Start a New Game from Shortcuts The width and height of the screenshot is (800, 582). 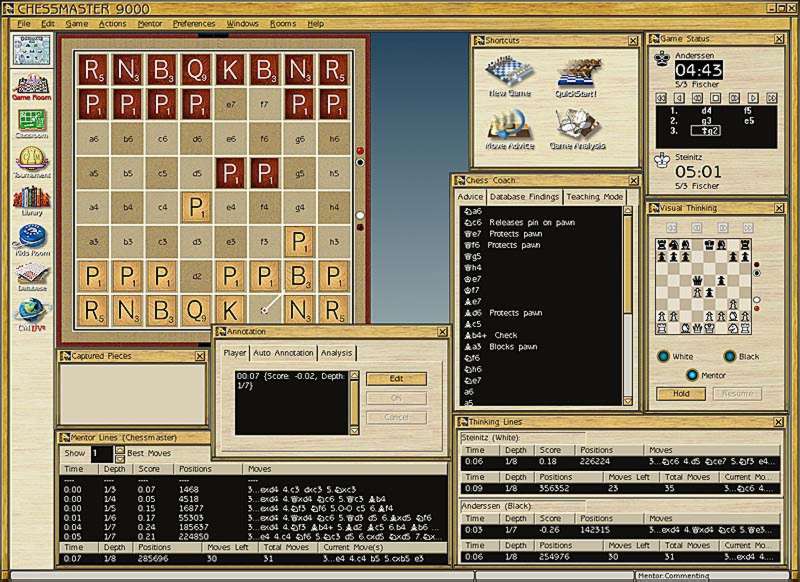pyautogui.click(x=509, y=78)
